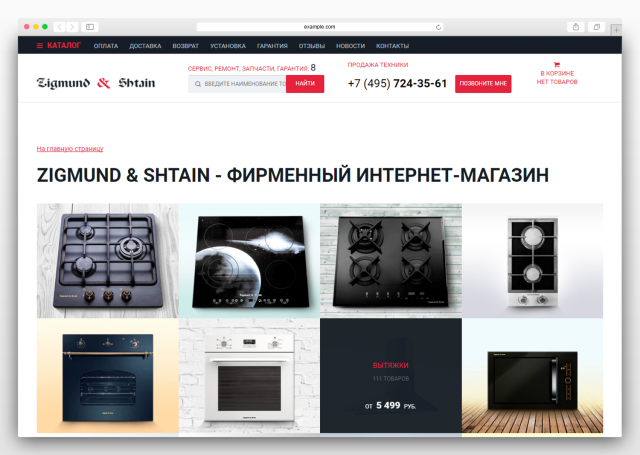This screenshot has height=455, width=640.
Task: View ОТЗЫВЫ in the navigation bar
Action: (312, 46)
